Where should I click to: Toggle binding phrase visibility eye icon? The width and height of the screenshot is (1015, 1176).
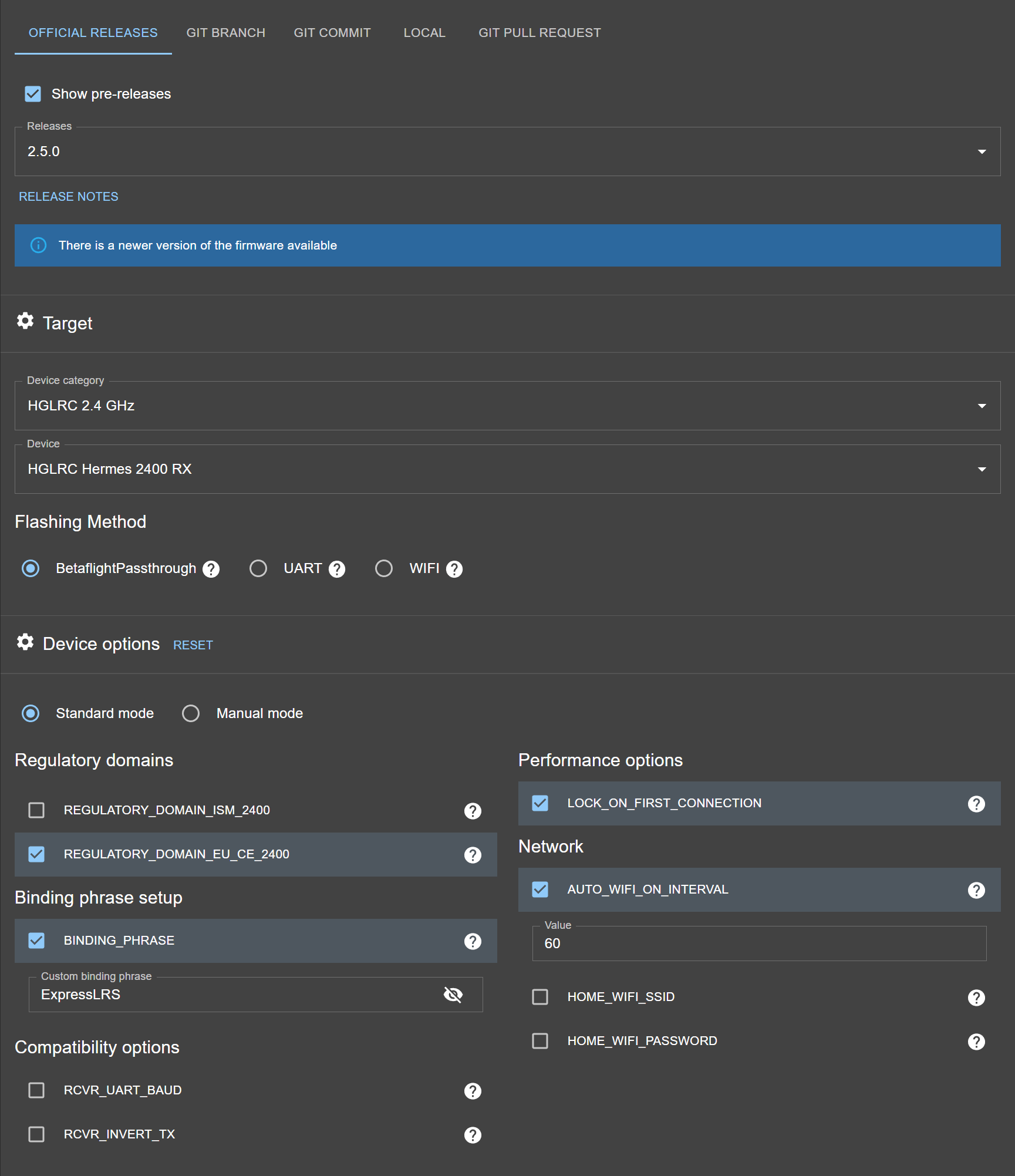[x=453, y=995]
